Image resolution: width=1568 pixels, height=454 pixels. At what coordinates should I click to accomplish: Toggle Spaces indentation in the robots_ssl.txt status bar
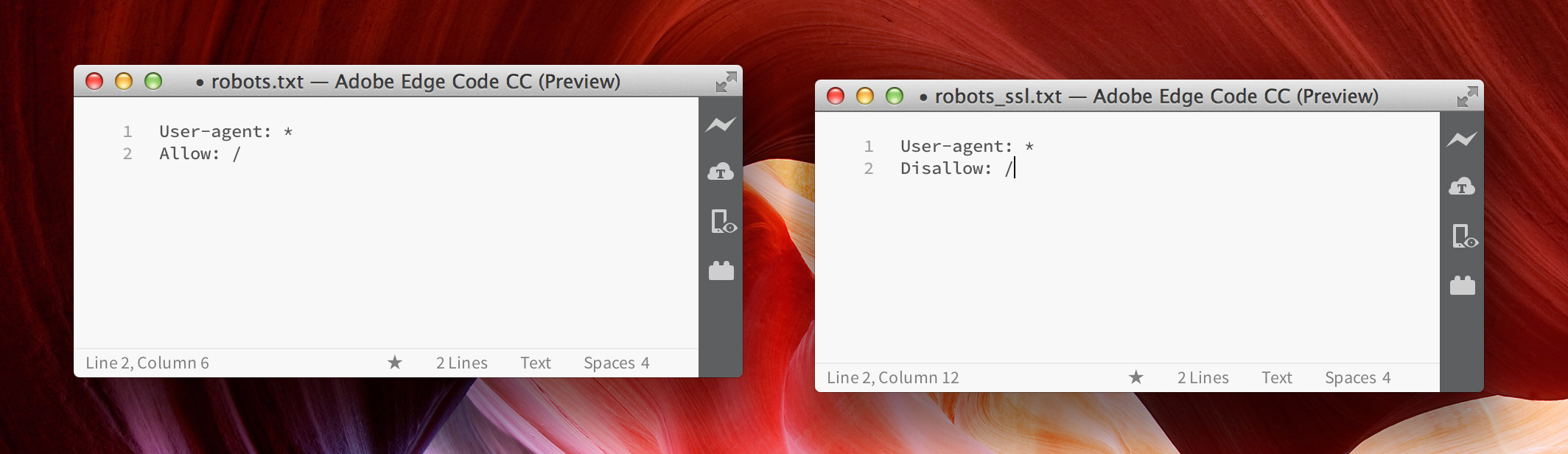pos(1350,377)
